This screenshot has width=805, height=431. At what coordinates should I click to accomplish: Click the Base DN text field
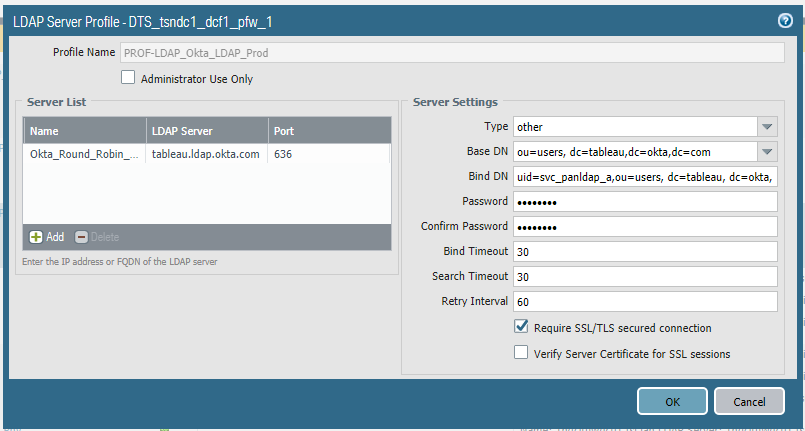(636, 152)
